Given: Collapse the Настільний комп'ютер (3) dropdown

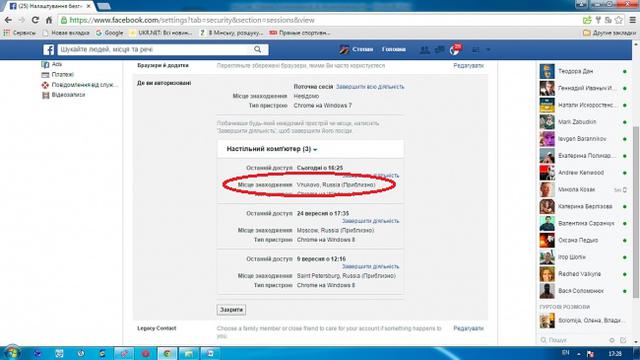Looking at the screenshot, I should pos(272,149).
